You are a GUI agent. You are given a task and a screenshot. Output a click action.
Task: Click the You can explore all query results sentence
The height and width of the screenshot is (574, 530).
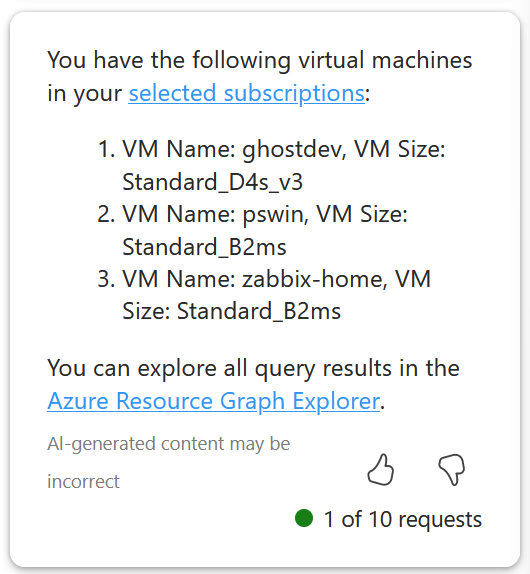[x=253, y=368]
